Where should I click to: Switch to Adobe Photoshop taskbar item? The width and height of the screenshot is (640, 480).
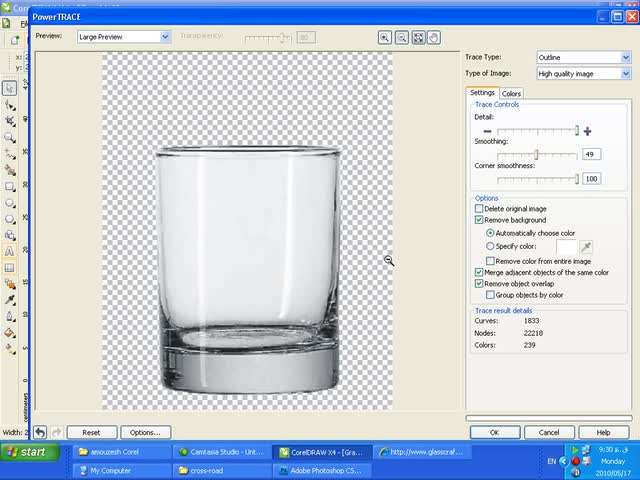[322, 471]
